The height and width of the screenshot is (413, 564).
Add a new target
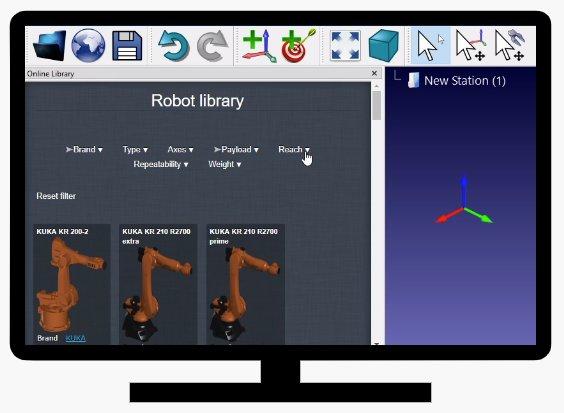tap(298, 46)
